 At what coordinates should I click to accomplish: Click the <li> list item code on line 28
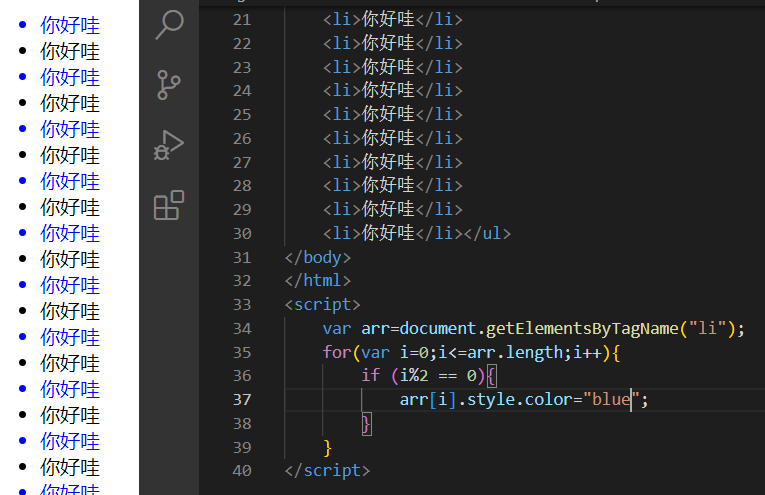393,186
